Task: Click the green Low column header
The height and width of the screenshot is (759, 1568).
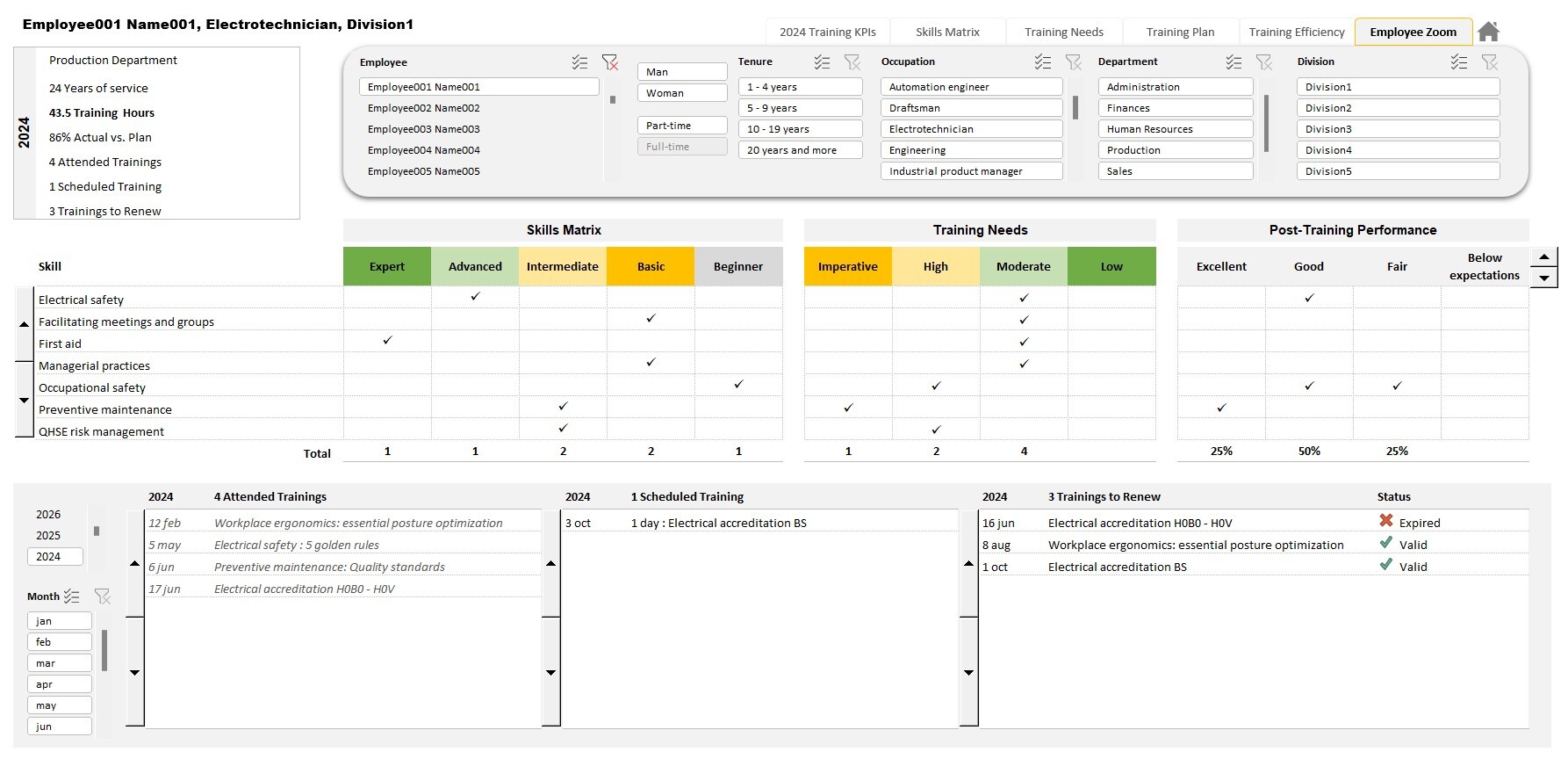Action: [x=1111, y=266]
